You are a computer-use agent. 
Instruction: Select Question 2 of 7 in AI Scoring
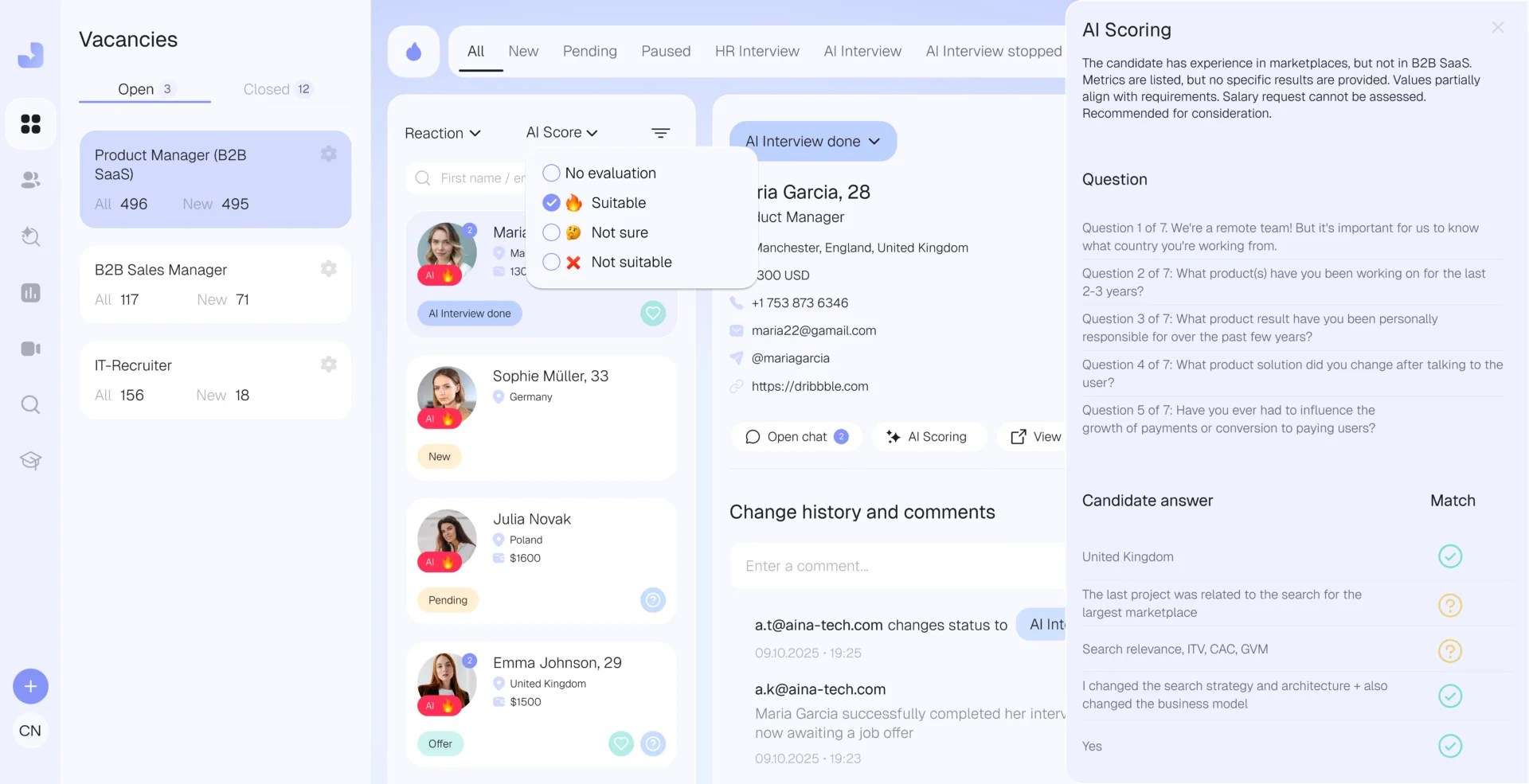[1284, 282]
